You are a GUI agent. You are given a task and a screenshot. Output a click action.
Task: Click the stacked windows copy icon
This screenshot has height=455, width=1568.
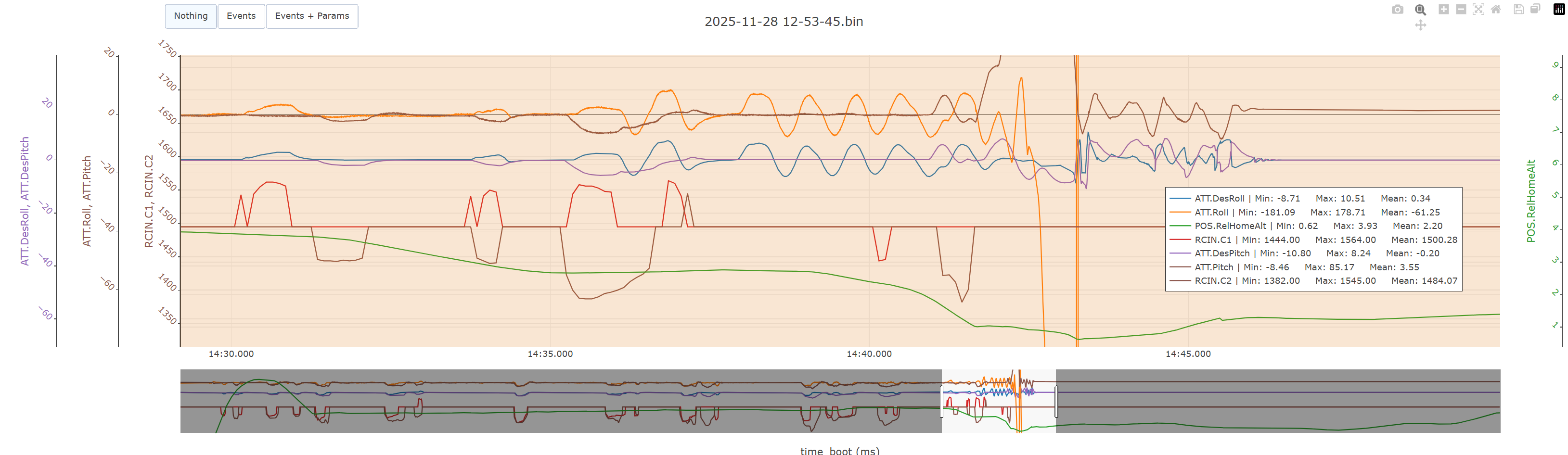[1535, 10]
